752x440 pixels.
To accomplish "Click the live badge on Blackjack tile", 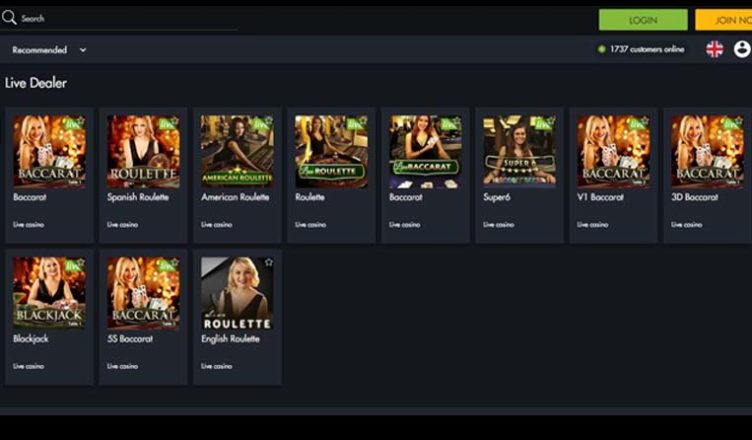I will point(70,265).
